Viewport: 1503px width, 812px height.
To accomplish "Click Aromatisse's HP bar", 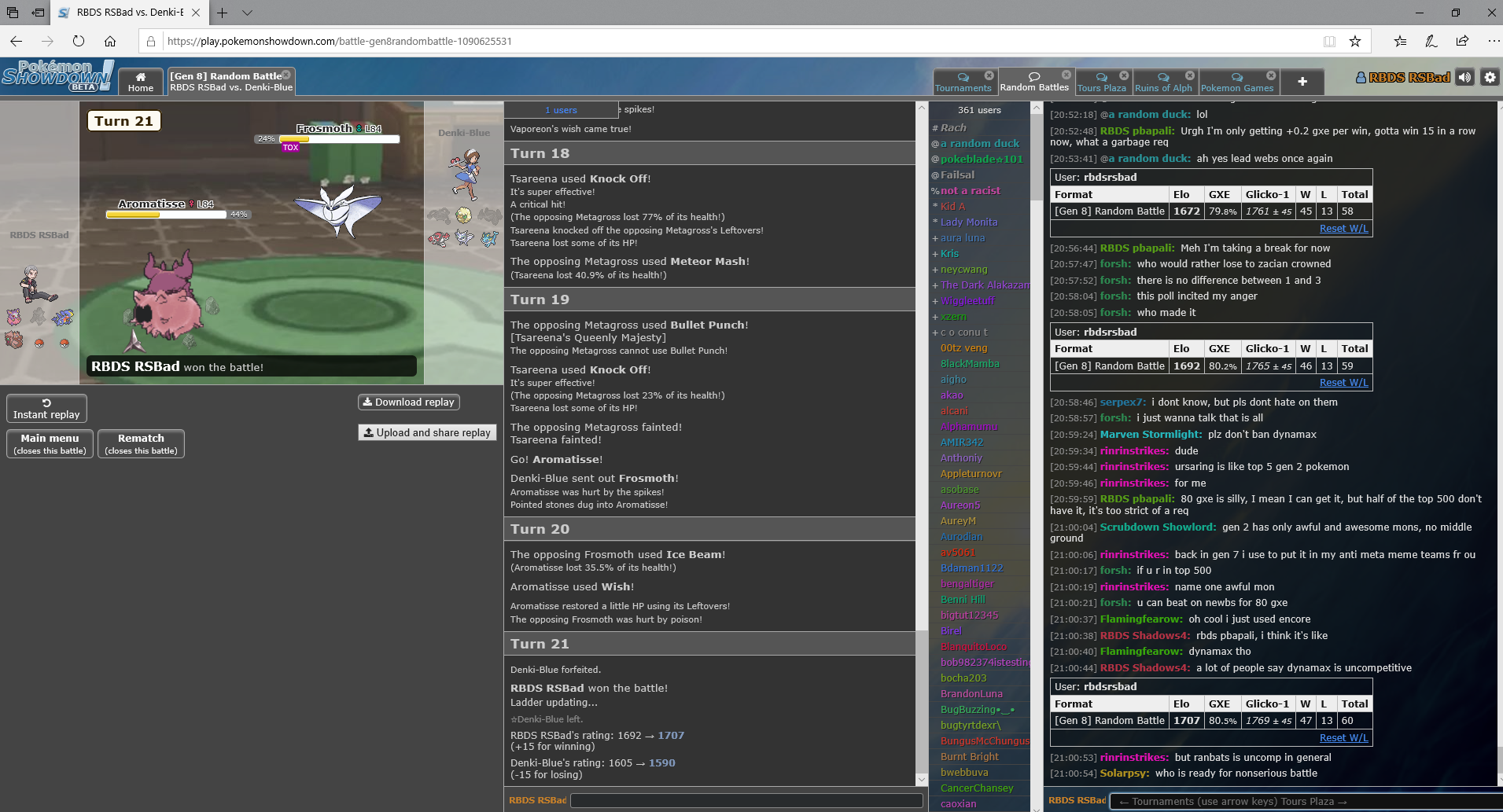I will point(167,215).
